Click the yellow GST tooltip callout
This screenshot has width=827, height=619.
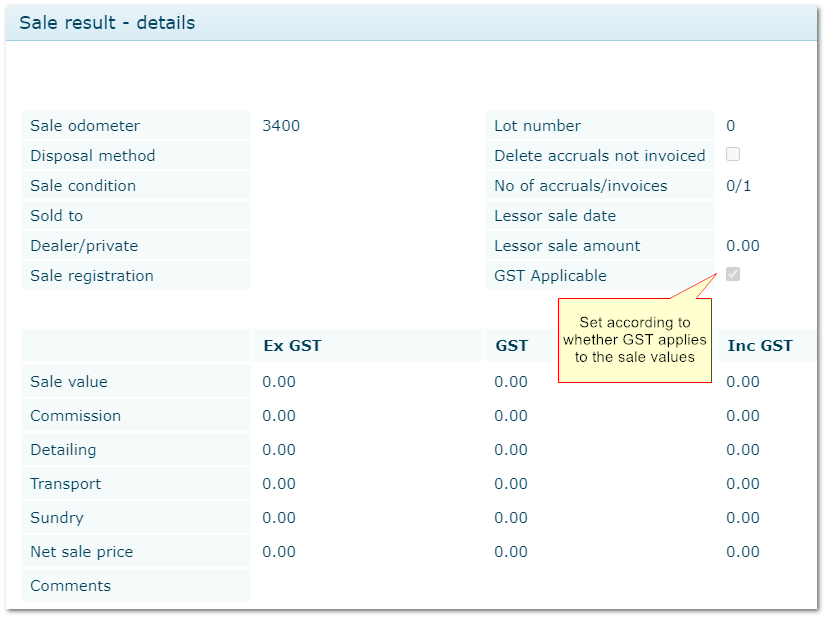(x=634, y=340)
